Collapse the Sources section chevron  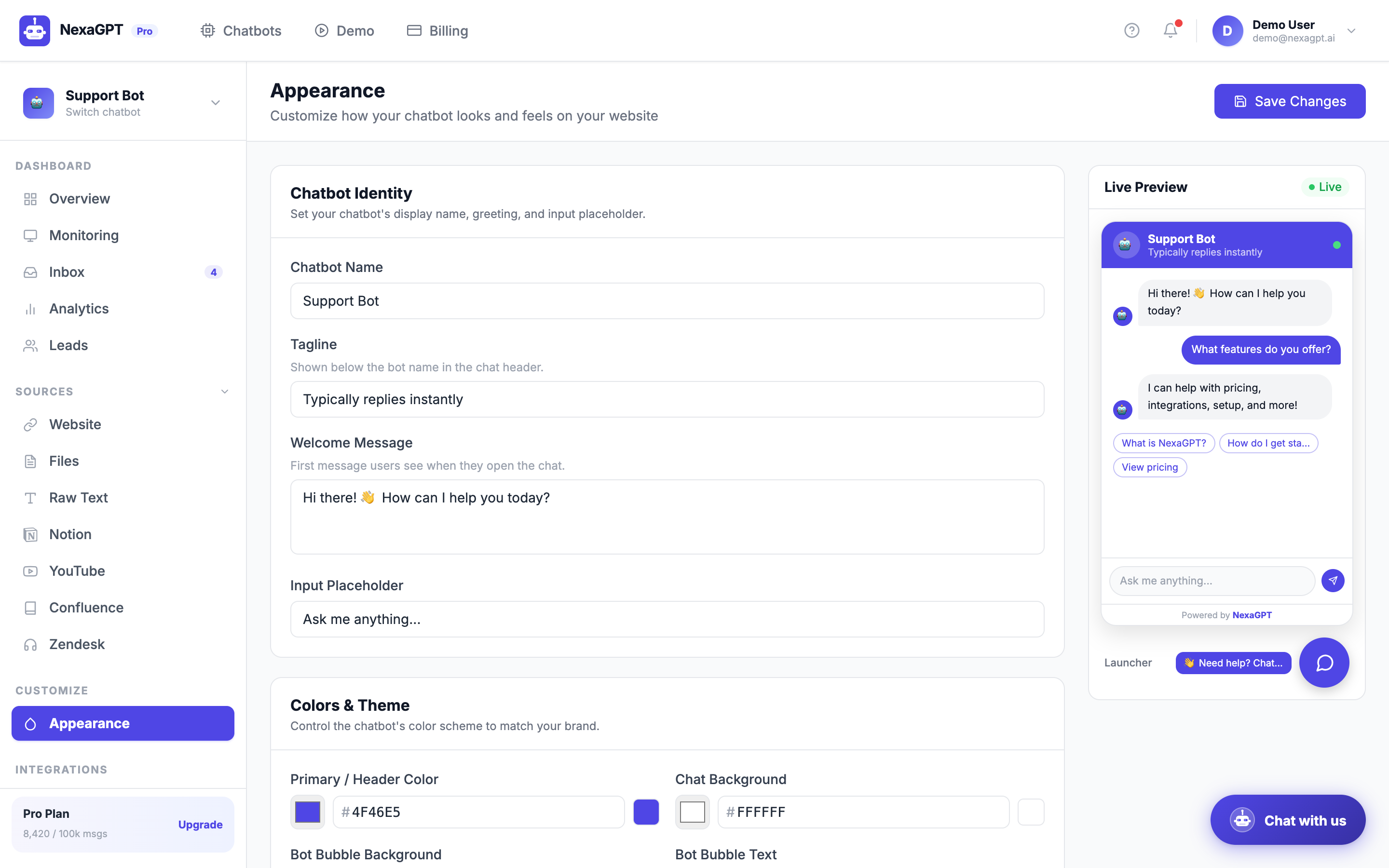(x=225, y=392)
